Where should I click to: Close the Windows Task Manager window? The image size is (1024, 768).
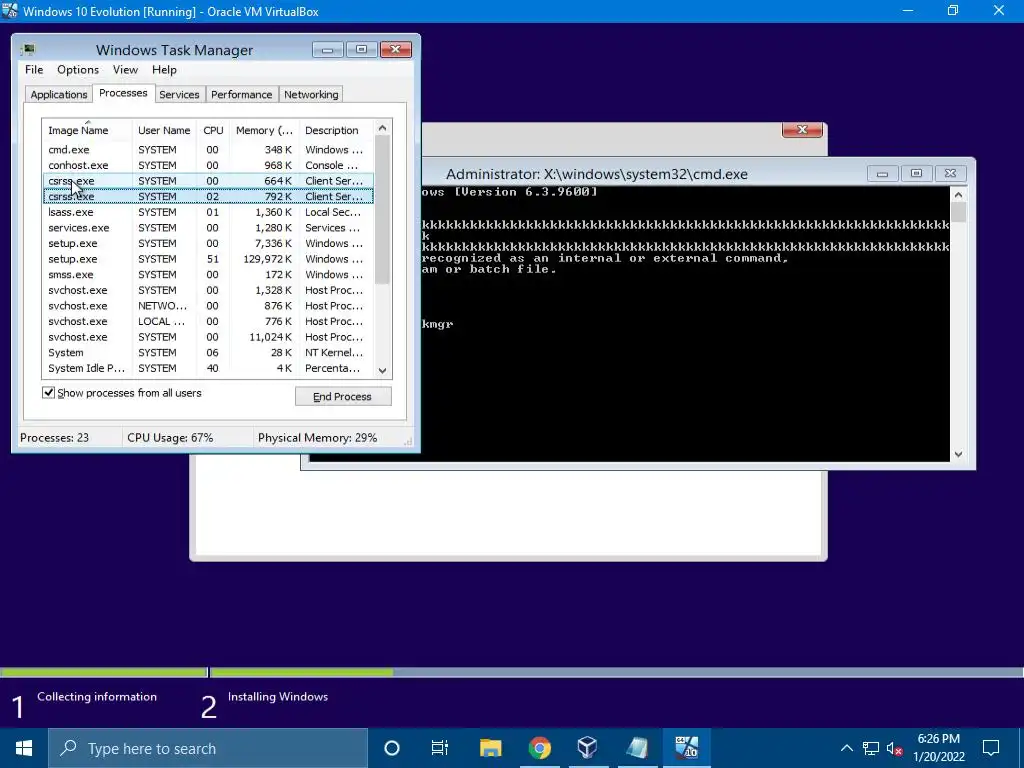point(396,50)
